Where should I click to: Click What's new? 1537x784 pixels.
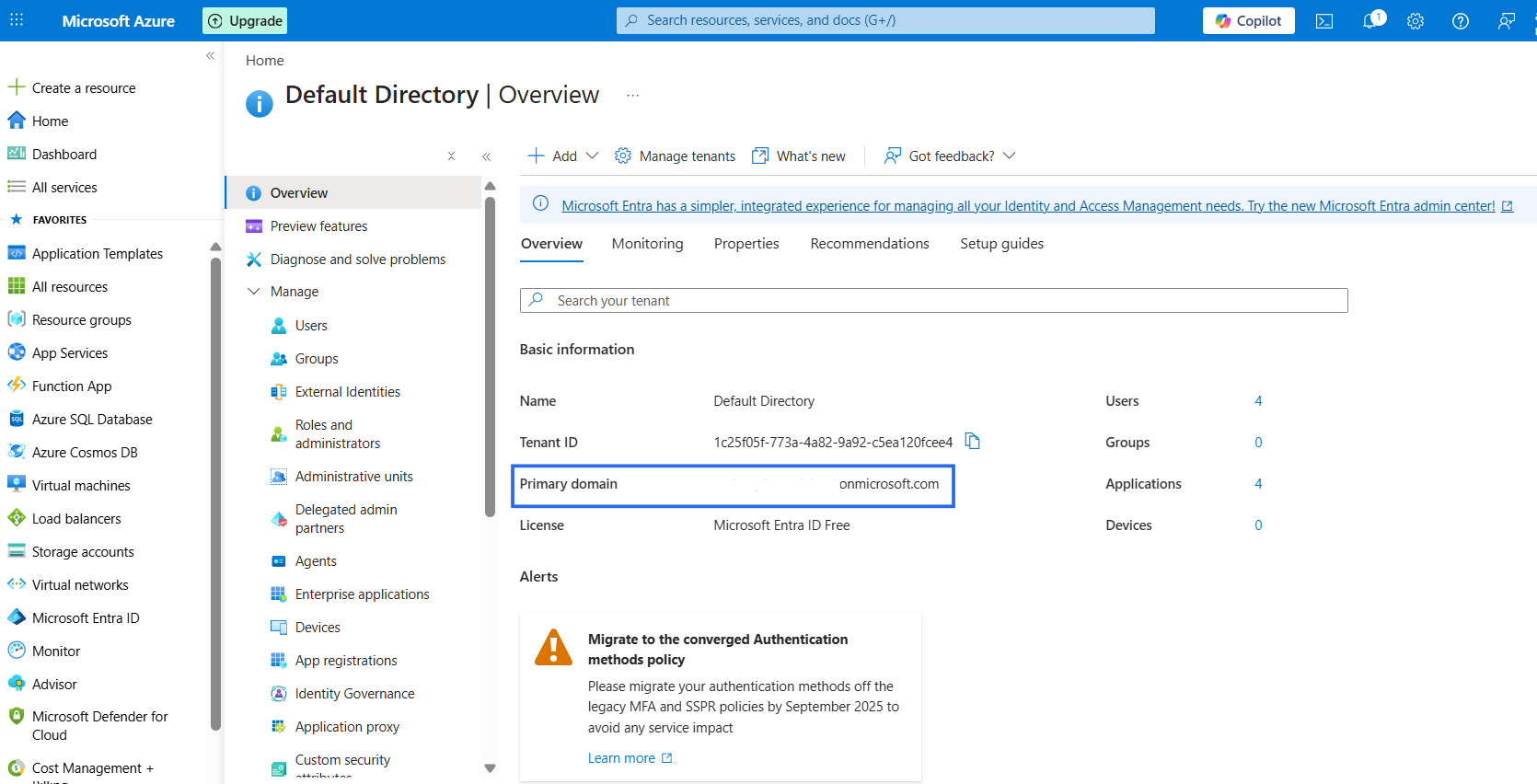click(799, 156)
